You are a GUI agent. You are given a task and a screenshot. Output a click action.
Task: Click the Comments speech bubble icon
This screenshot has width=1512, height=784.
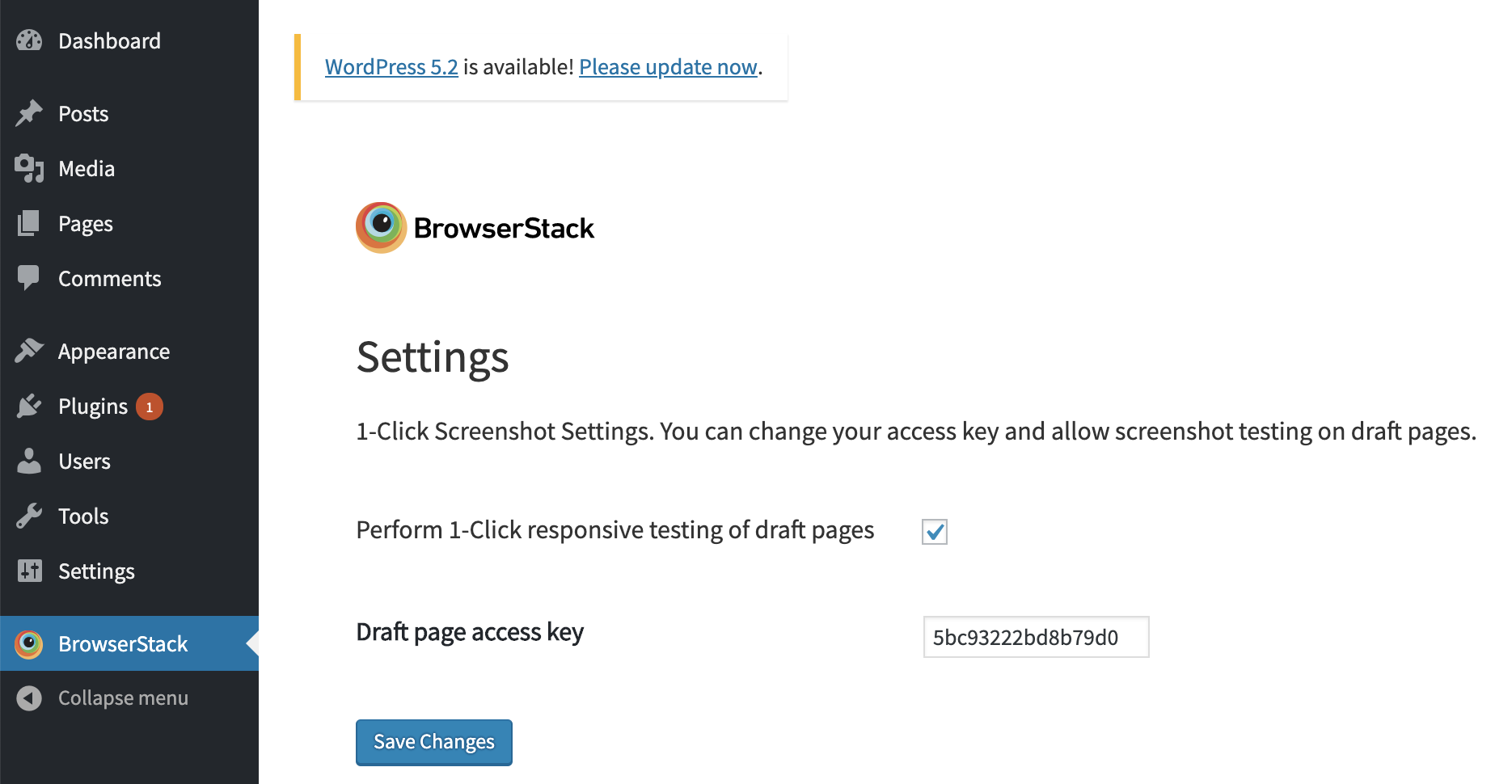(x=29, y=278)
